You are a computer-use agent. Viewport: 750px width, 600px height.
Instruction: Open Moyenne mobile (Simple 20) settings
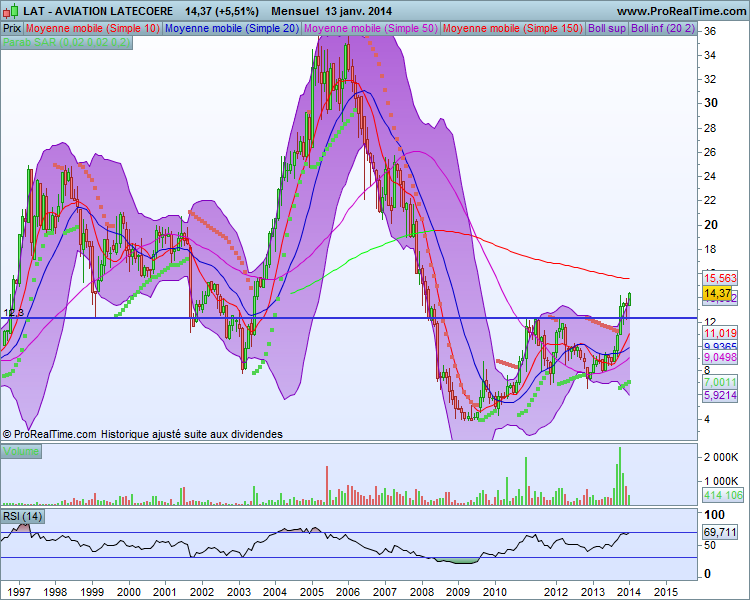(x=232, y=28)
